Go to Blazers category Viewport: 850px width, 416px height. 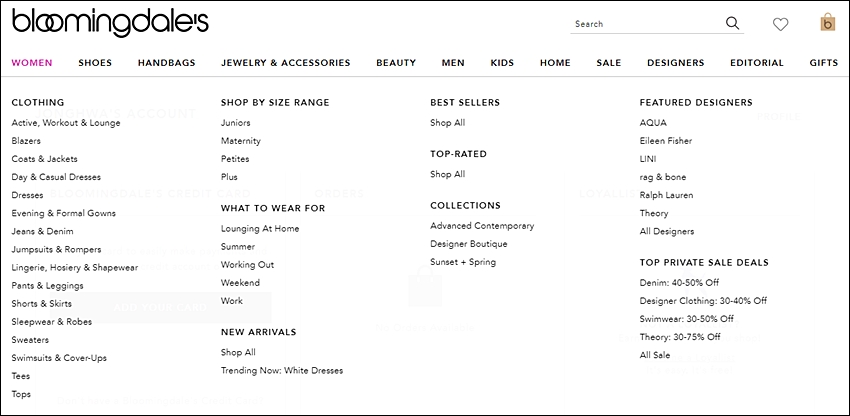click(x=26, y=140)
